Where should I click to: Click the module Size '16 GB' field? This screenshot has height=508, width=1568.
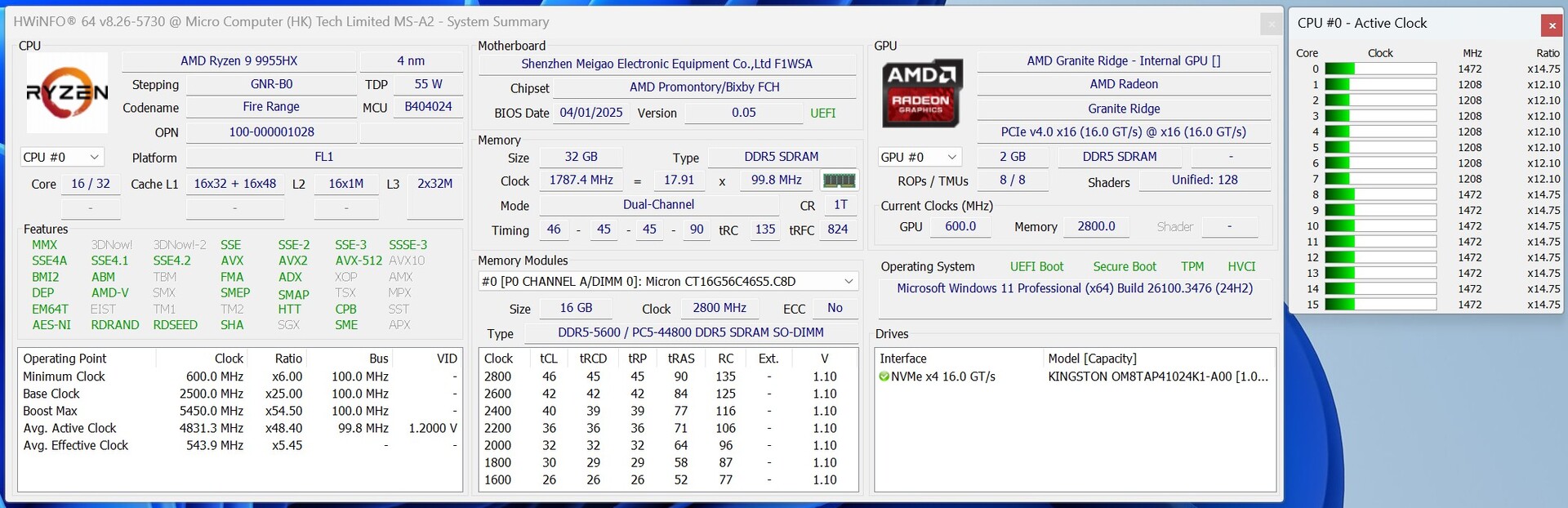pyautogui.click(x=577, y=308)
